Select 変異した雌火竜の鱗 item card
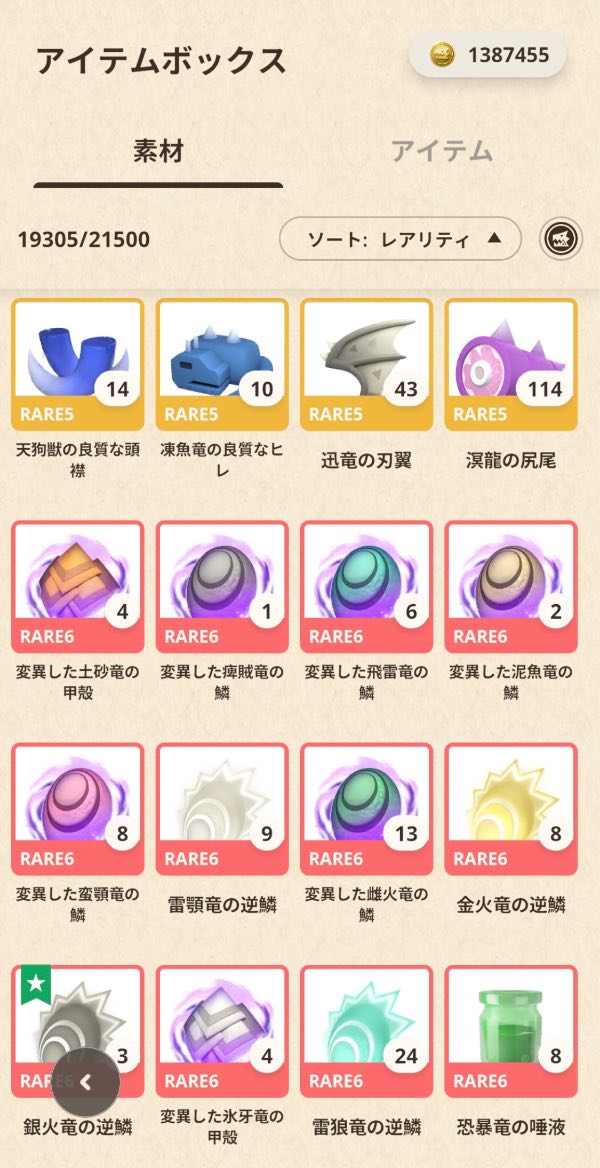This screenshot has height=1168, width=600. pyautogui.click(x=367, y=809)
